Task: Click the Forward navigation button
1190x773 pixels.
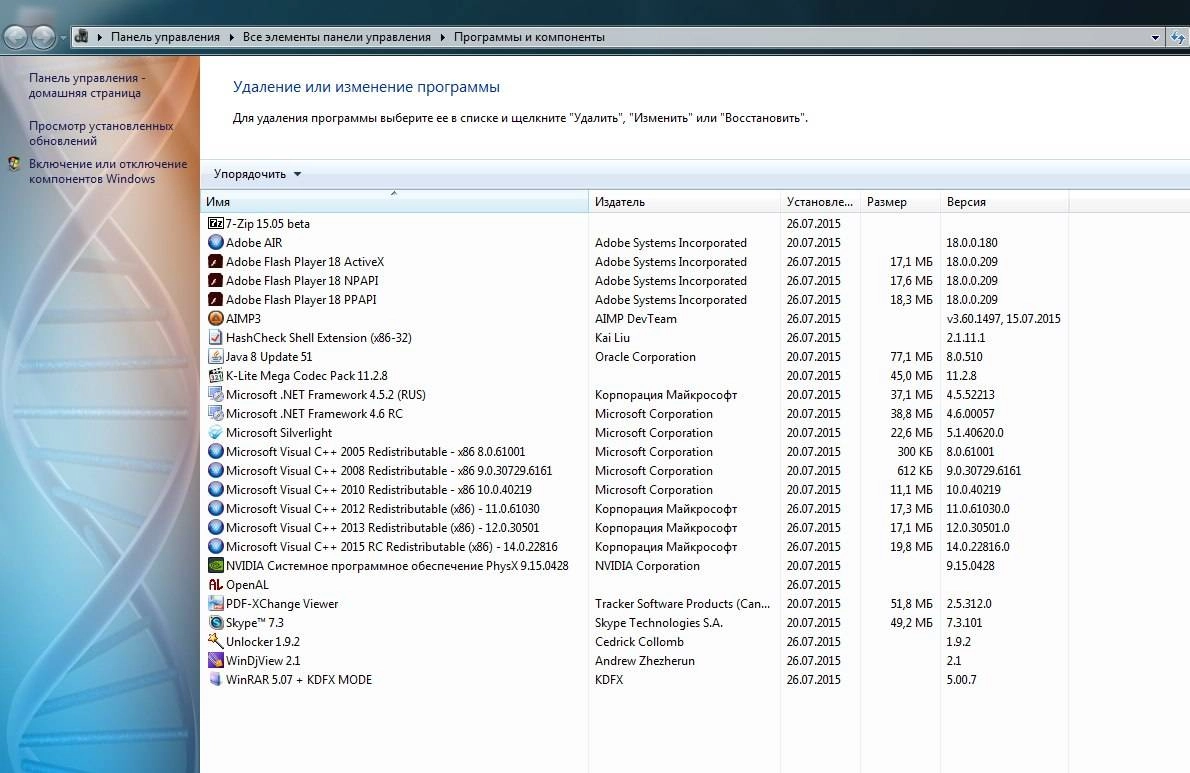Action: pyautogui.click(x=43, y=37)
